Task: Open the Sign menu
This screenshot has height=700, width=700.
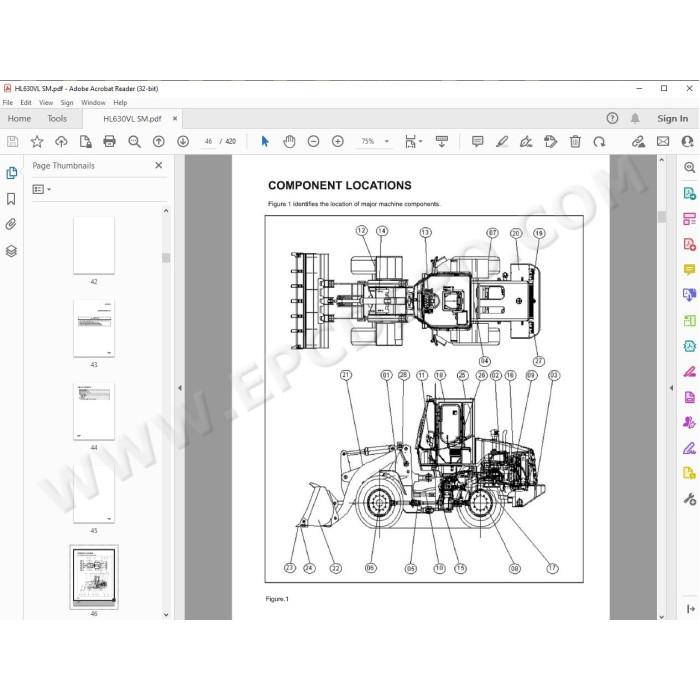Action: [67, 103]
